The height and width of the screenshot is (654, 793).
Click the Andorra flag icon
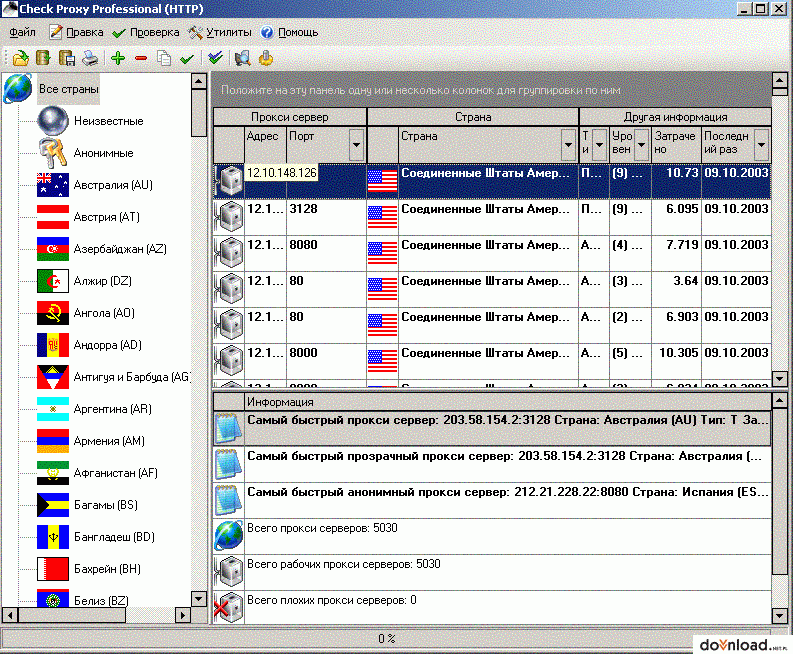(x=53, y=344)
